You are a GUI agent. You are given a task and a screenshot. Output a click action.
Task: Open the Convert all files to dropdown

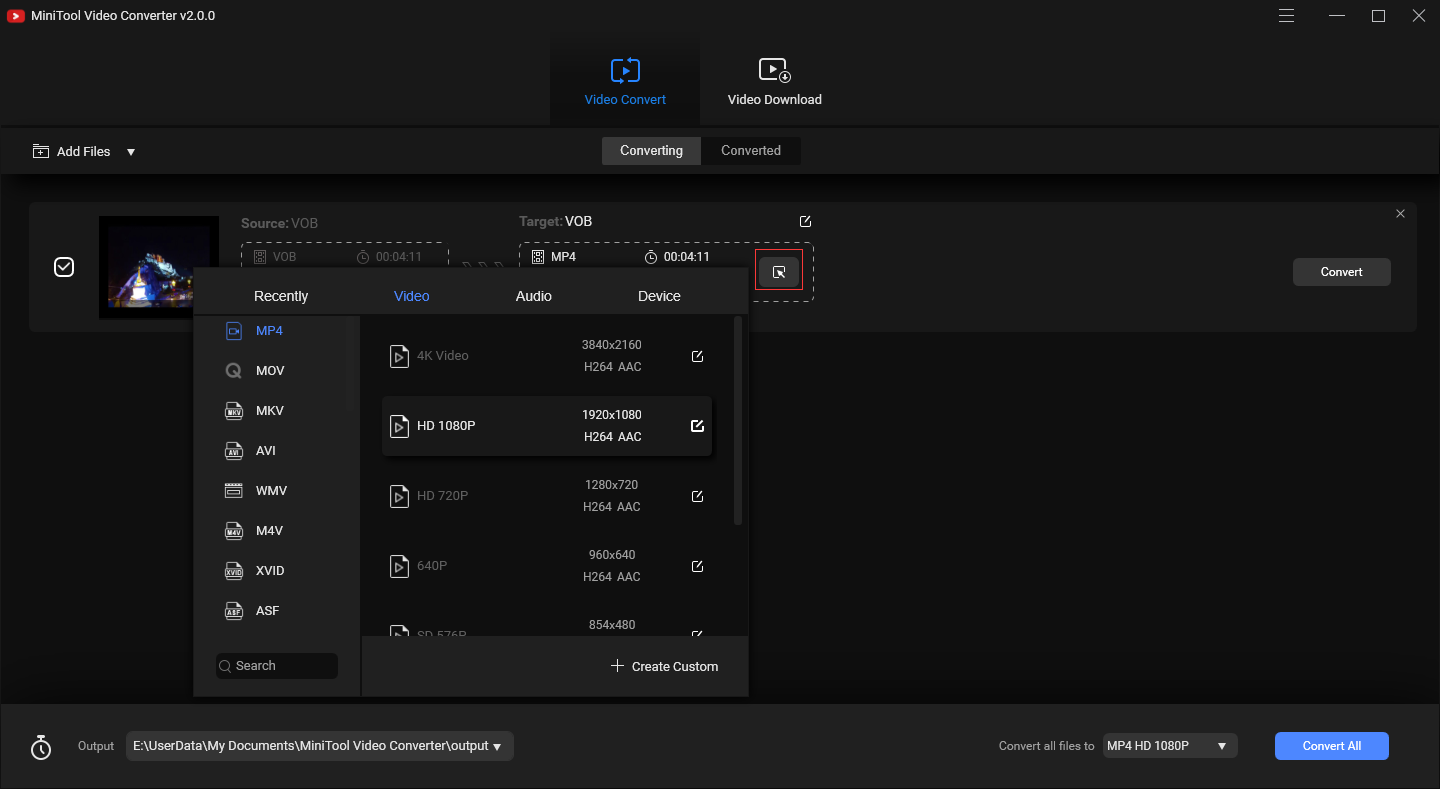click(x=1221, y=745)
